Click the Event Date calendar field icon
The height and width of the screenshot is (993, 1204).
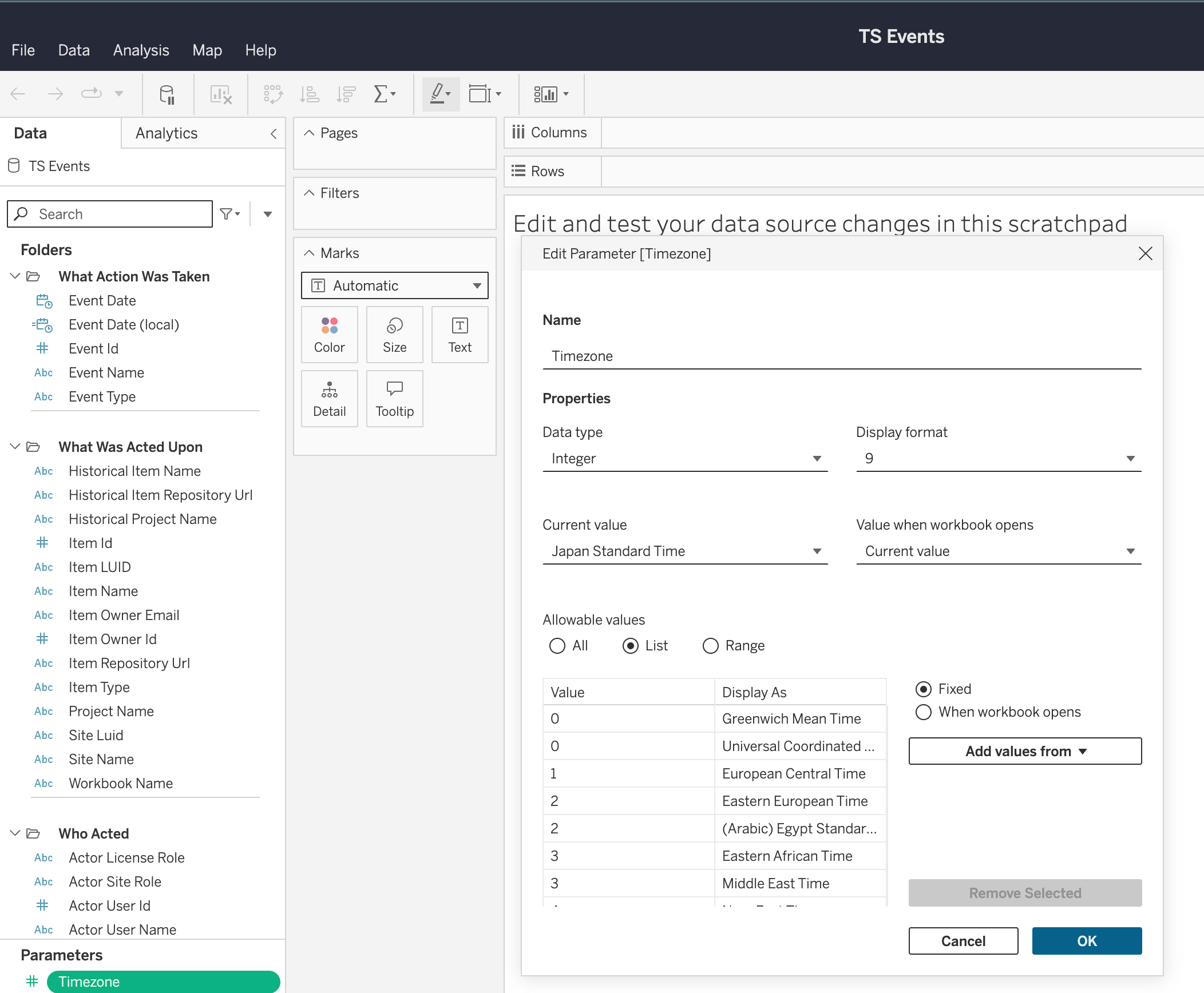coord(44,301)
